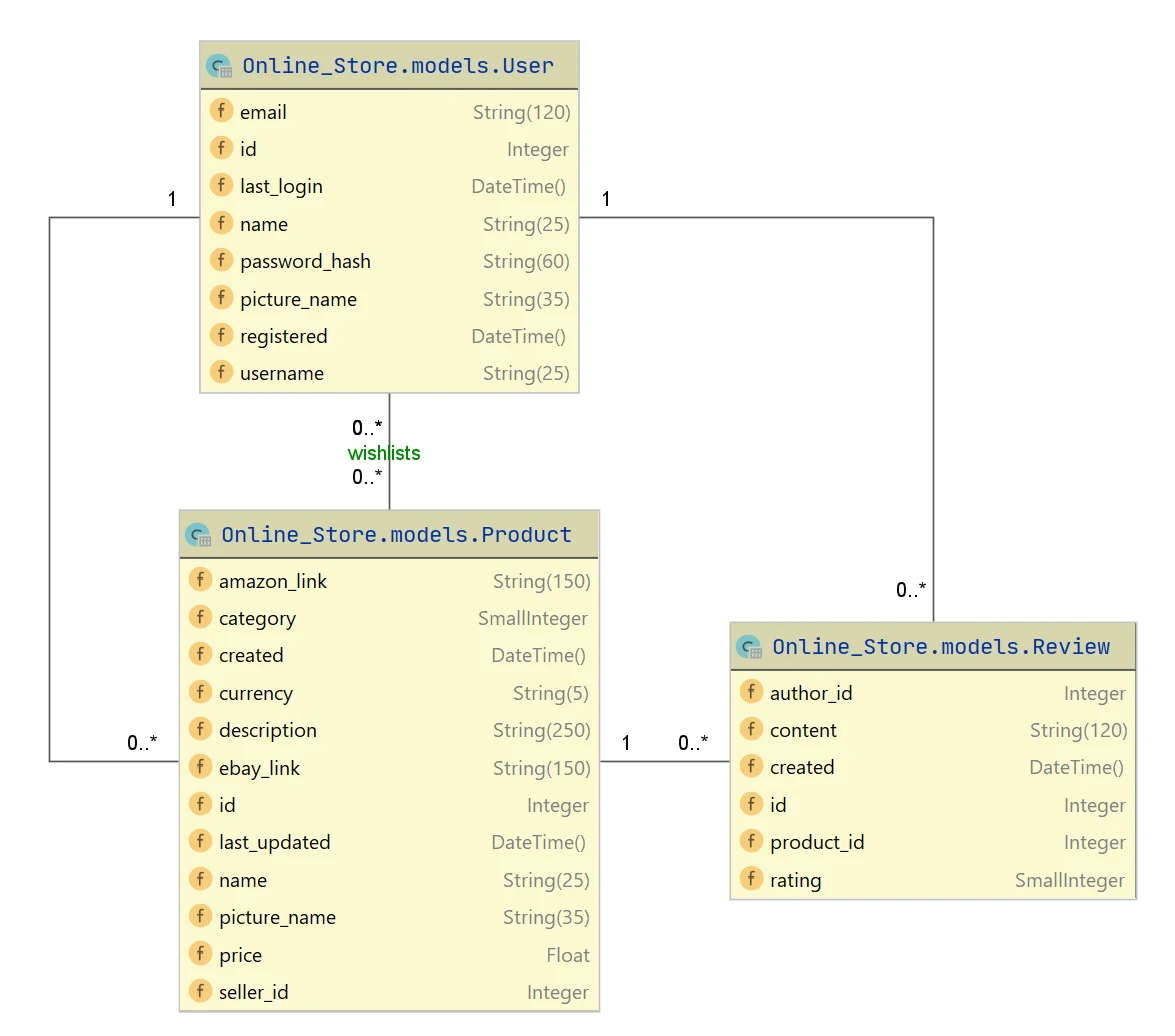Click the class icon beside Online_Store.models.Product

pyautogui.click(x=198, y=535)
